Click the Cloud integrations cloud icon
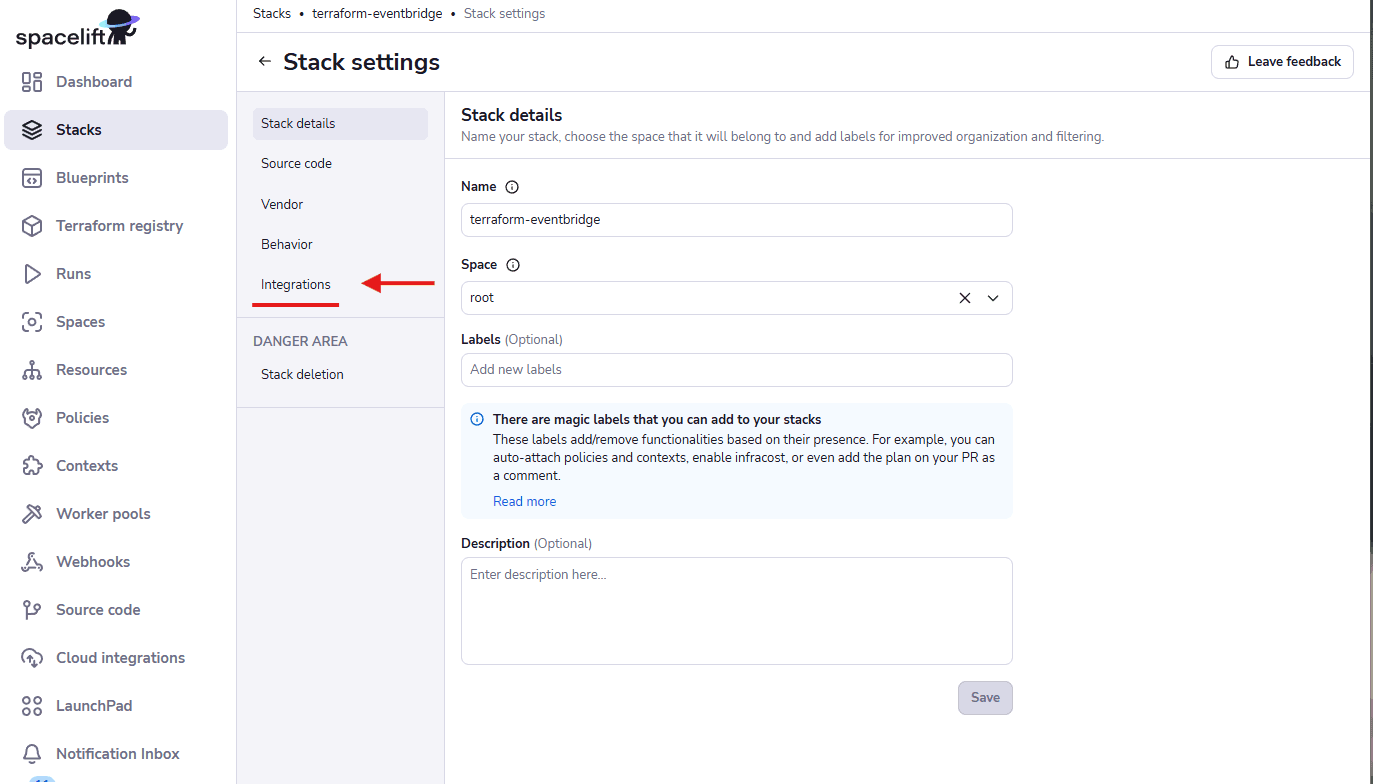 click(x=32, y=658)
